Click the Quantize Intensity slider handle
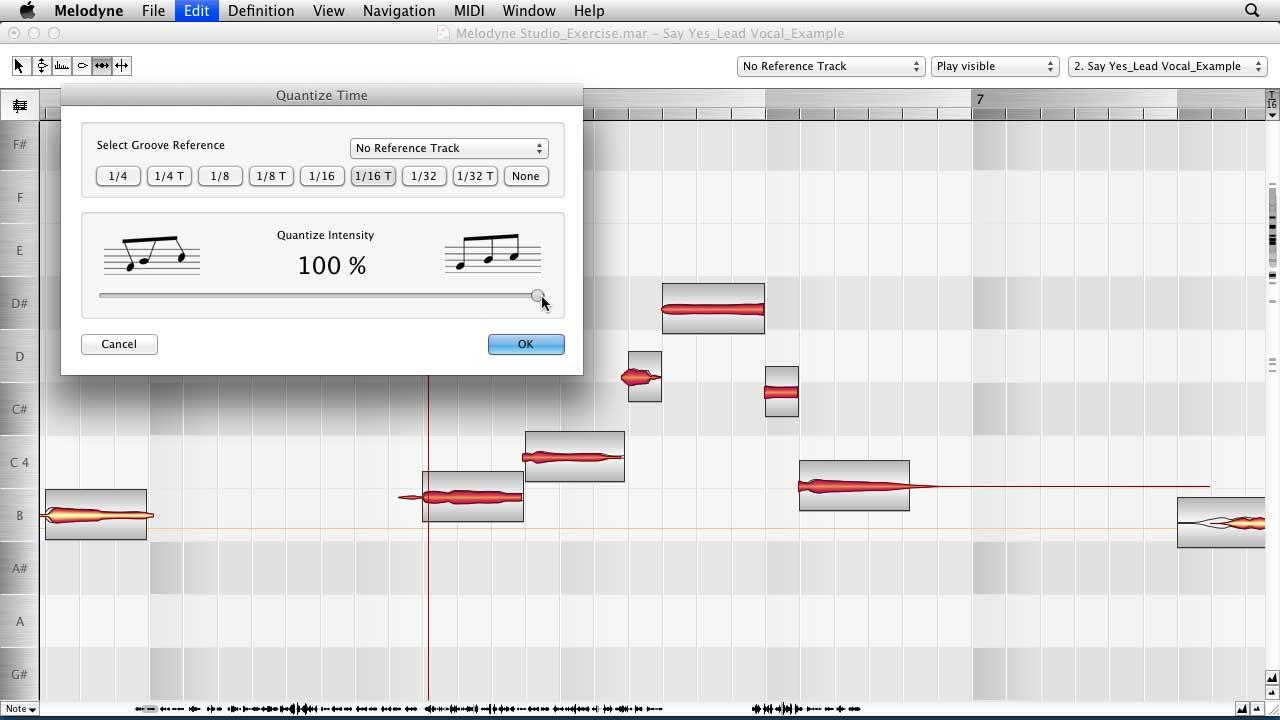Screen dimensions: 1280x720 point(538,296)
